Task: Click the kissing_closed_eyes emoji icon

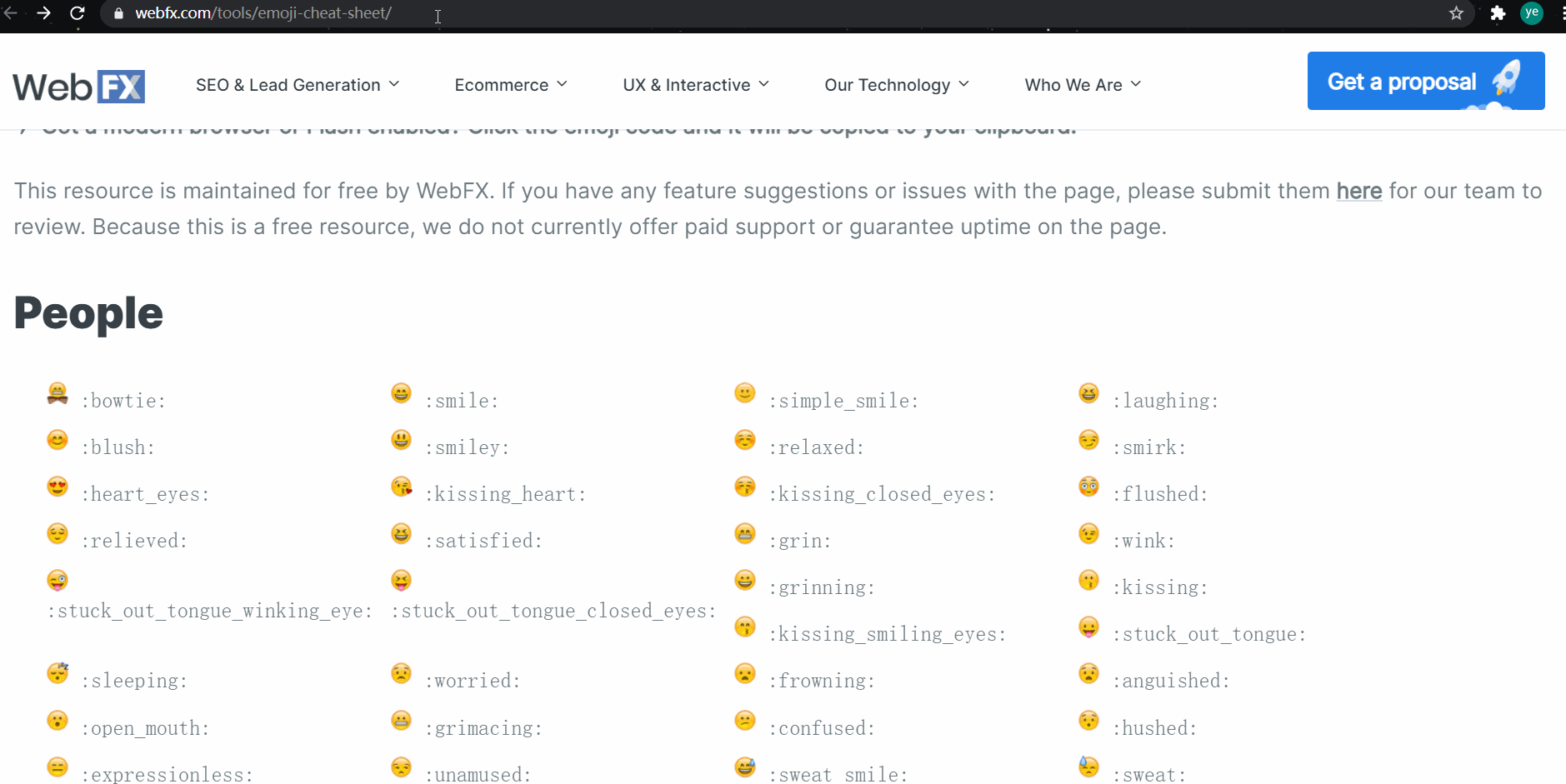Action: [745, 487]
